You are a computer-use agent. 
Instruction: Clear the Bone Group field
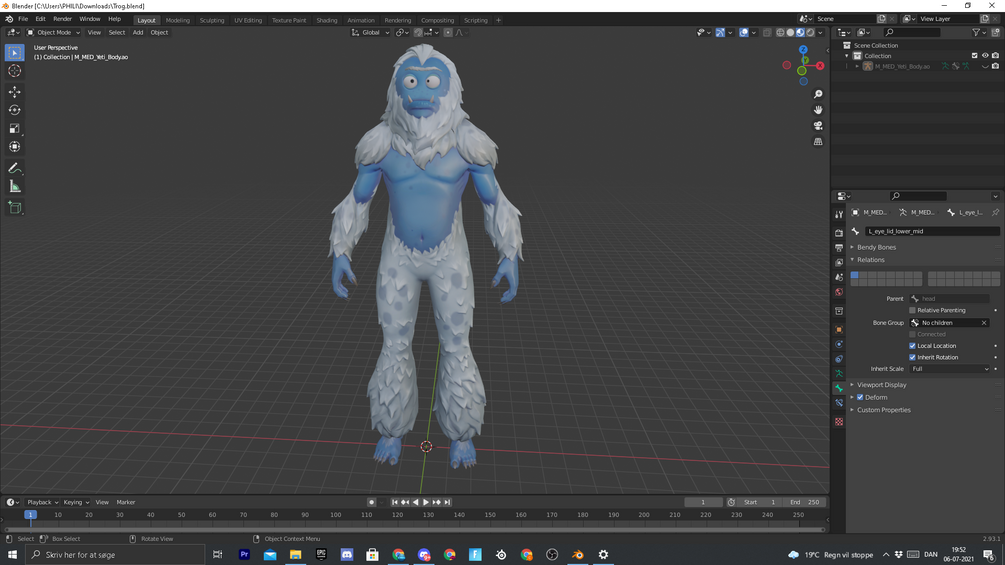point(984,323)
